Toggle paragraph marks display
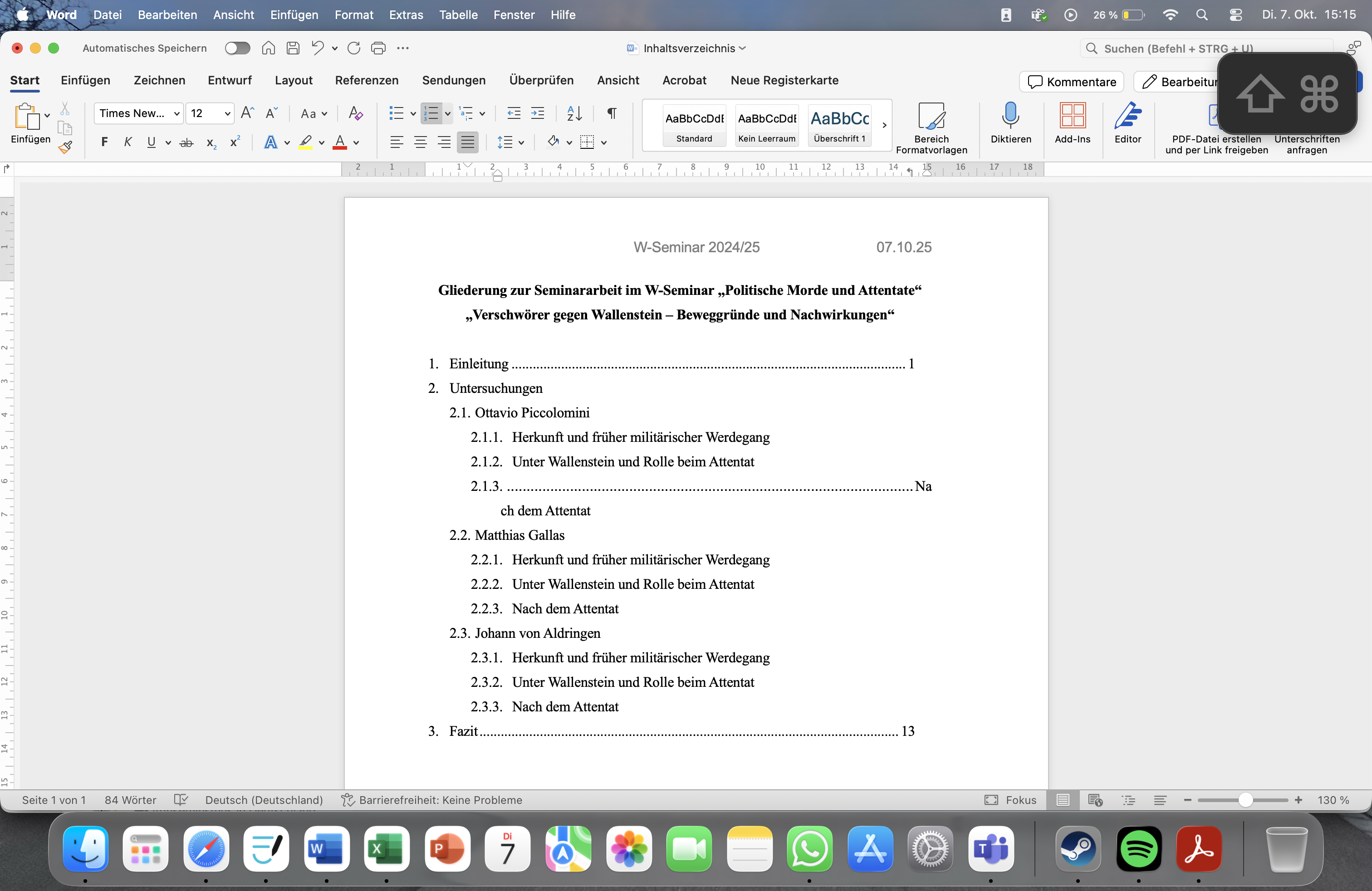 tap(612, 113)
